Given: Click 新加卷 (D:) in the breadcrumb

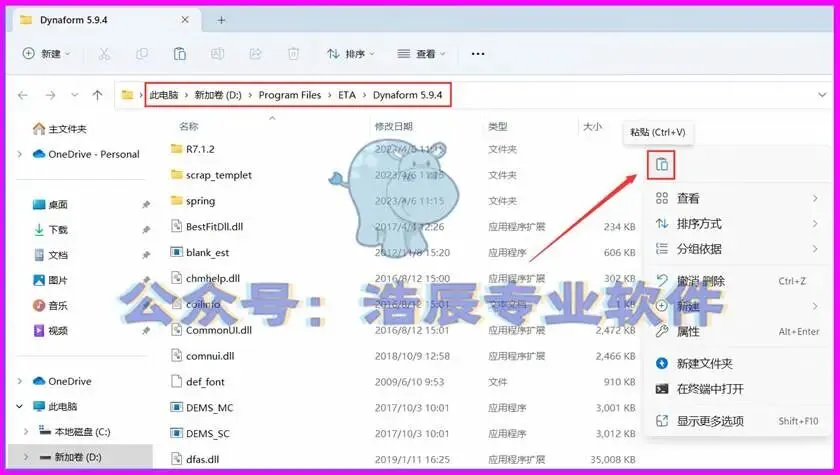Looking at the screenshot, I should [x=218, y=95].
